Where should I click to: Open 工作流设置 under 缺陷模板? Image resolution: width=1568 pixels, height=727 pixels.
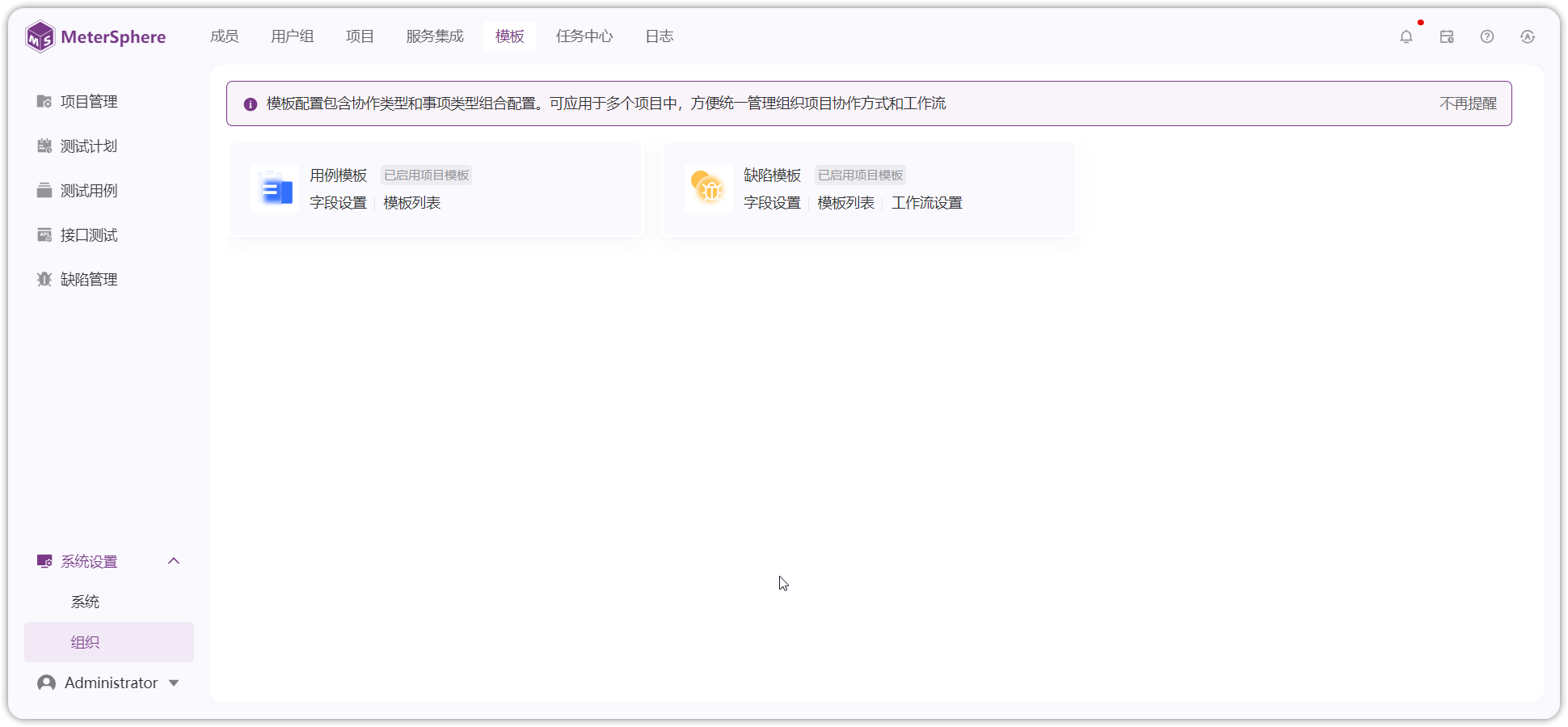[x=927, y=203]
